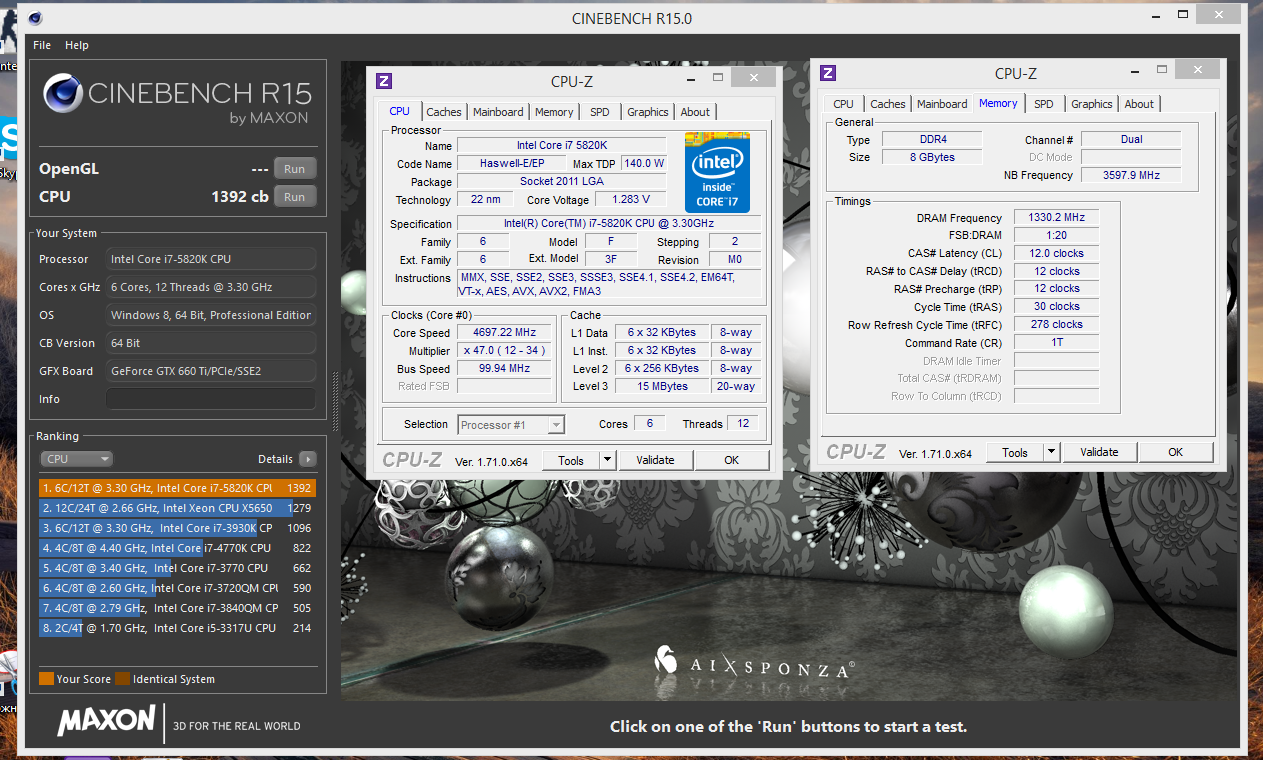
Task: Select Graphics tab in second CPU-Z window
Action: [x=1092, y=104]
